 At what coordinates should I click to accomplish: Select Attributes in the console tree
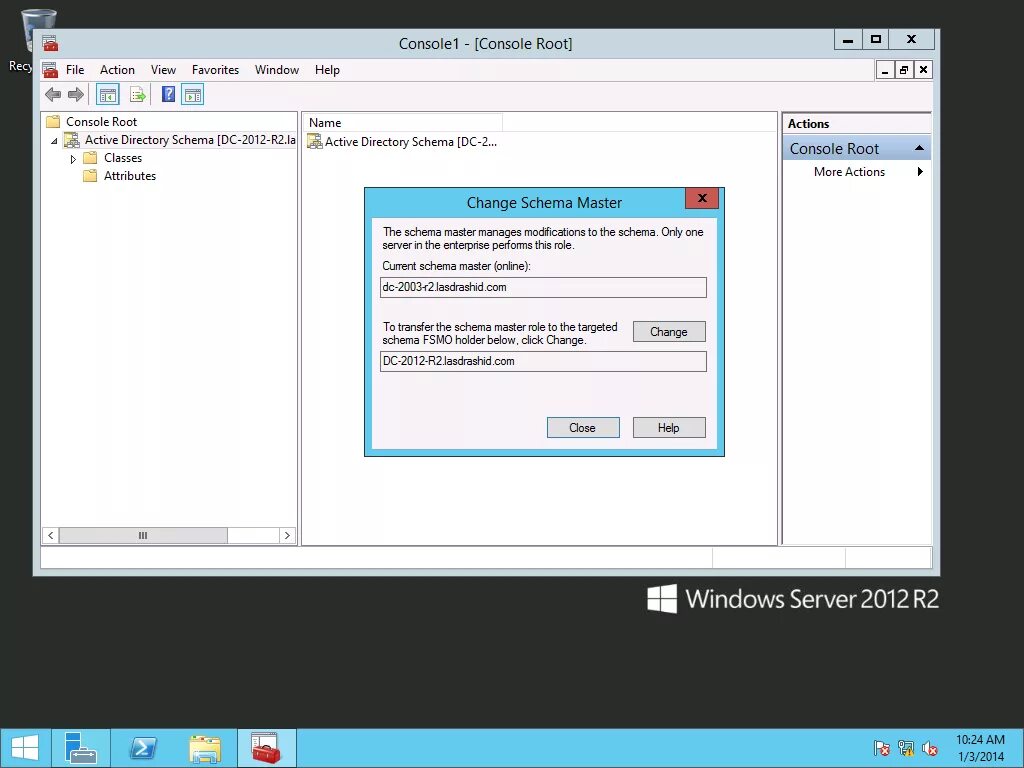pos(130,176)
